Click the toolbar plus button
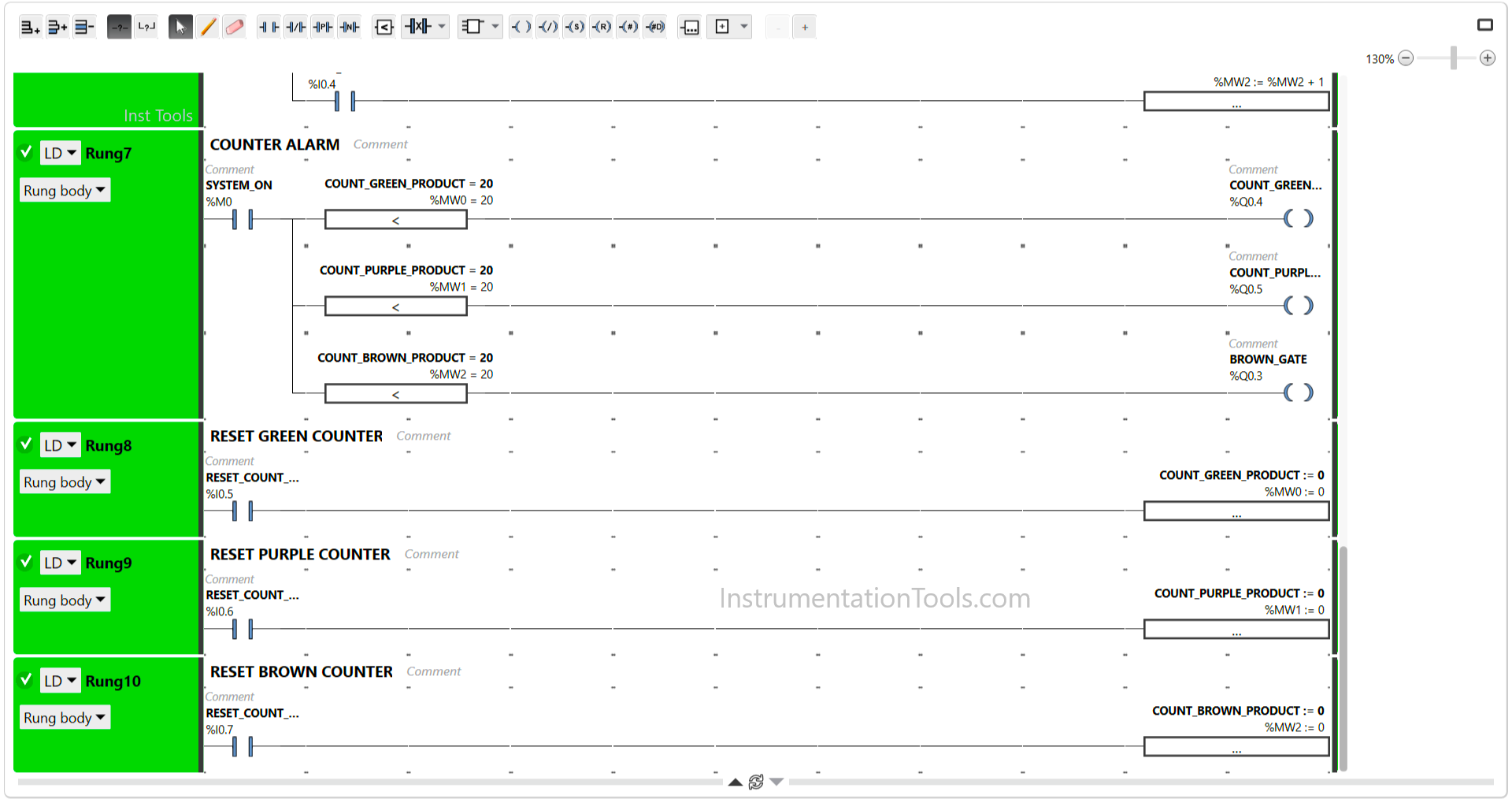The image size is (1512, 799). (x=805, y=28)
